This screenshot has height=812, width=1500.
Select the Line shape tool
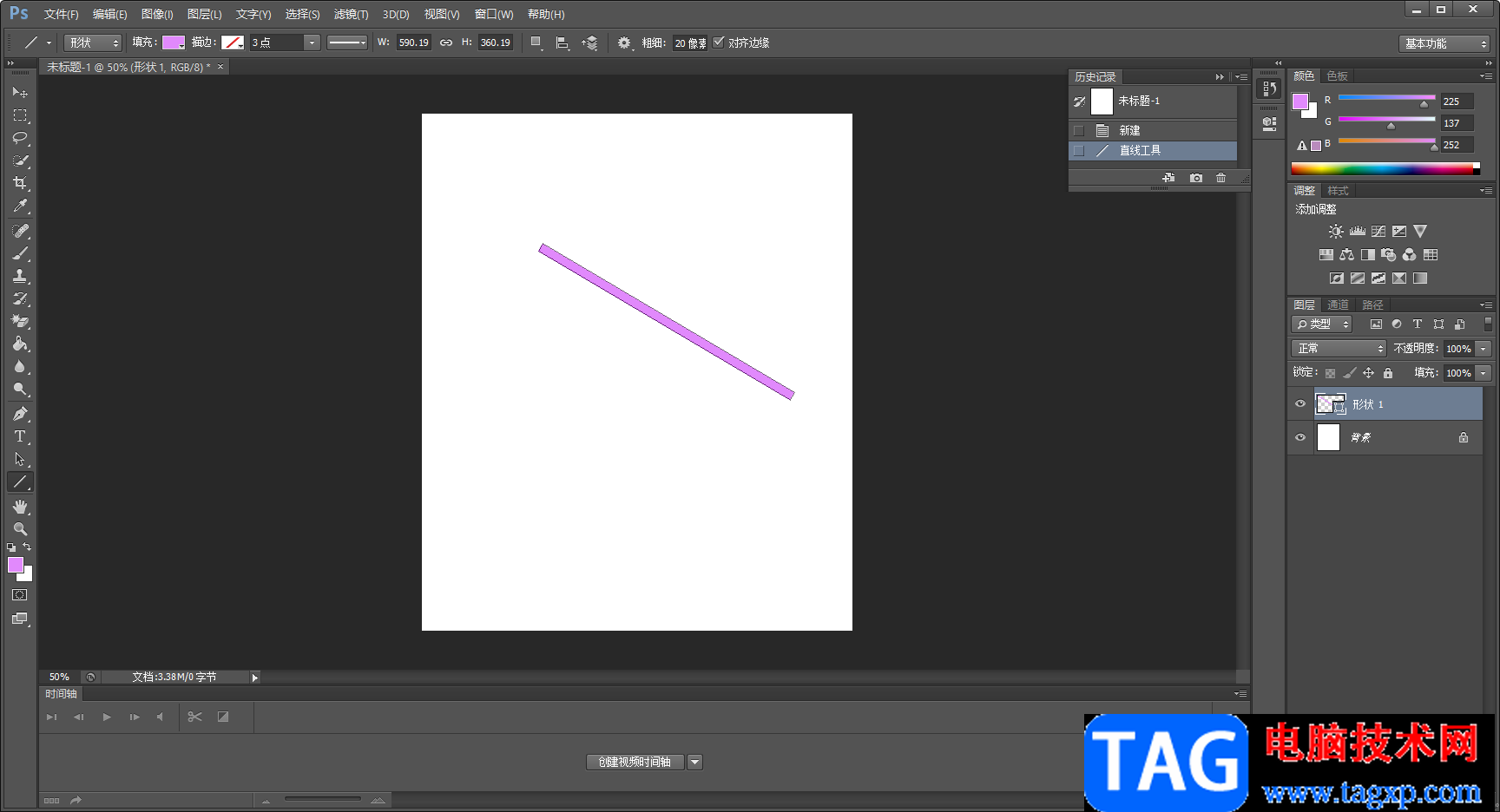point(20,481)
